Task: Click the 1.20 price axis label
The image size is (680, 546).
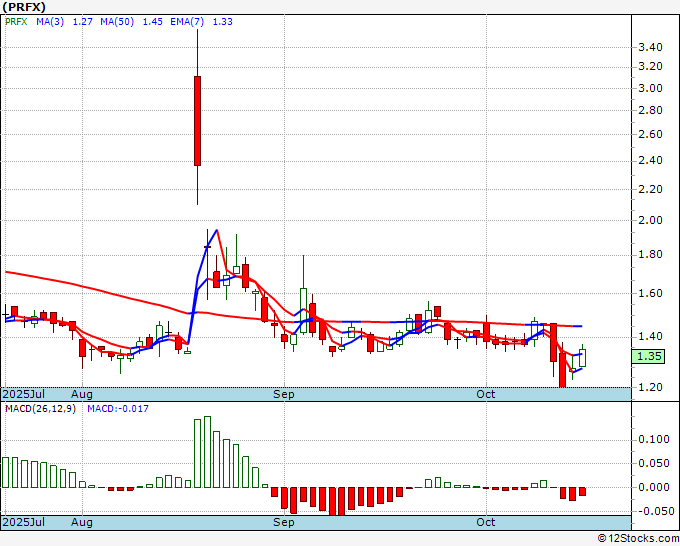Action: point(651,387)
